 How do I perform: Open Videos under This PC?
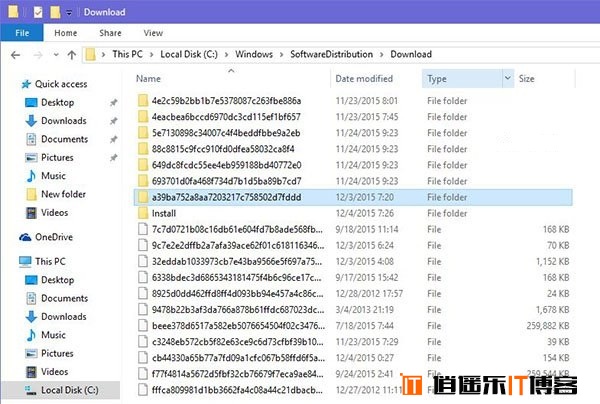pos(47,371)
